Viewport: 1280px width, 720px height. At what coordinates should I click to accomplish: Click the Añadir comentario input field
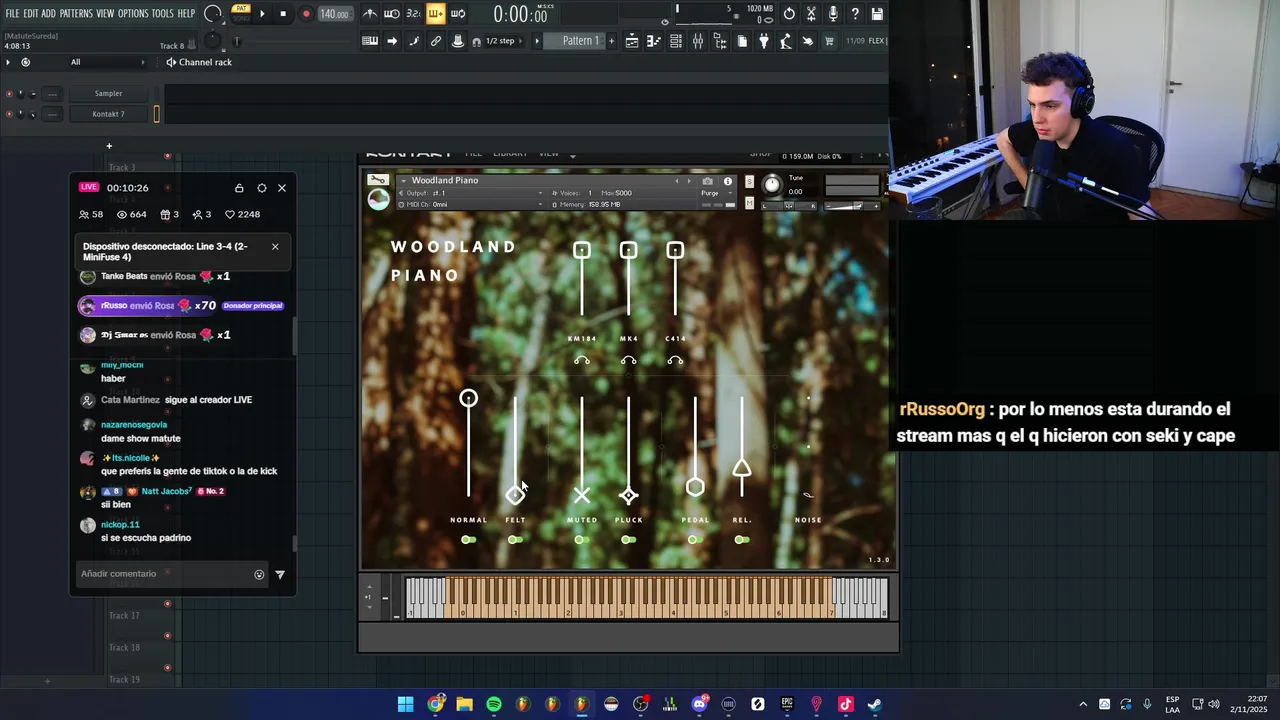[165, 574]
